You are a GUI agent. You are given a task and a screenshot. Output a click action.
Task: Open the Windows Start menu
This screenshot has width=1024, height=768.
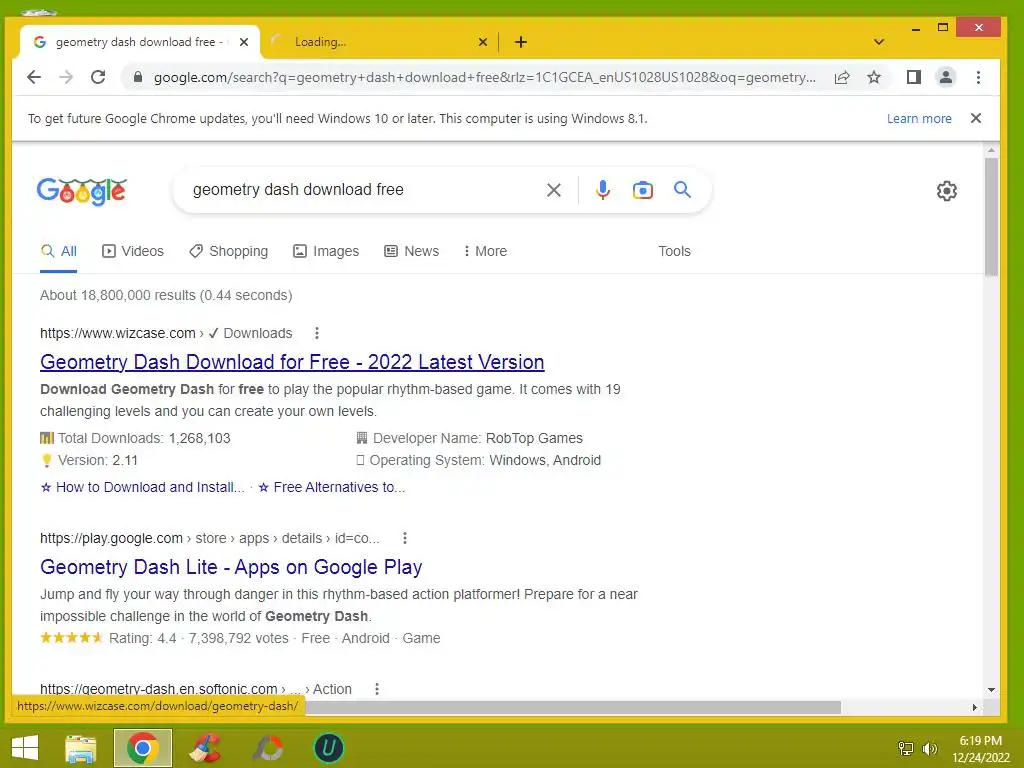point(25,748)
